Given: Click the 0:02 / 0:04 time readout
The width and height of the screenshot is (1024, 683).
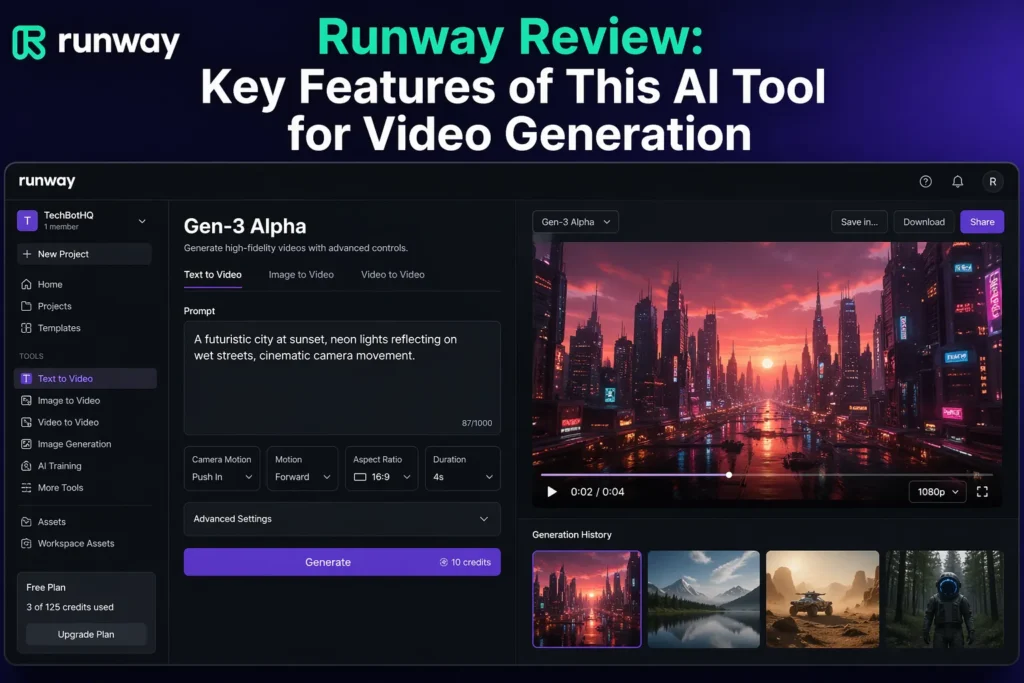Looking at the screenshot, I should 597,492.
